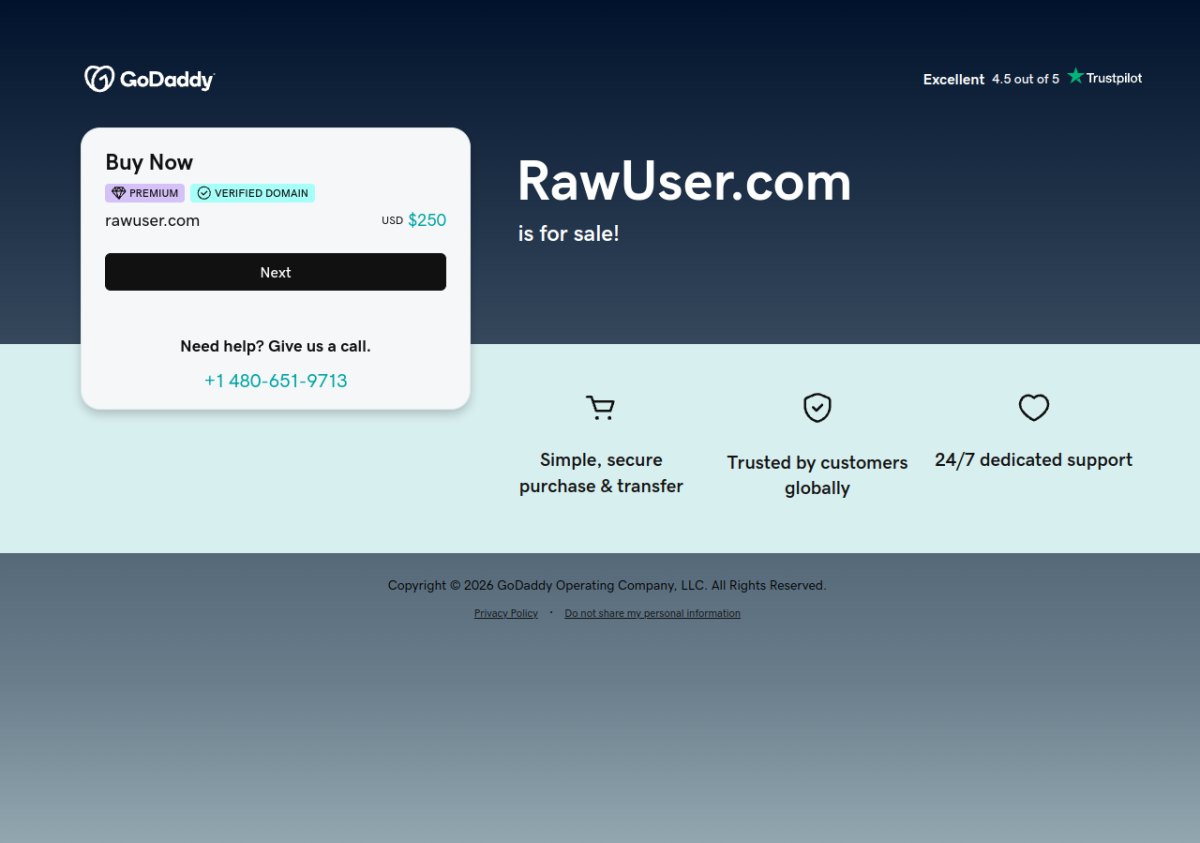1200x843 pixels.
Task: Click 'Need help? Give us a call.'
Action: click(x=276, y=346)
